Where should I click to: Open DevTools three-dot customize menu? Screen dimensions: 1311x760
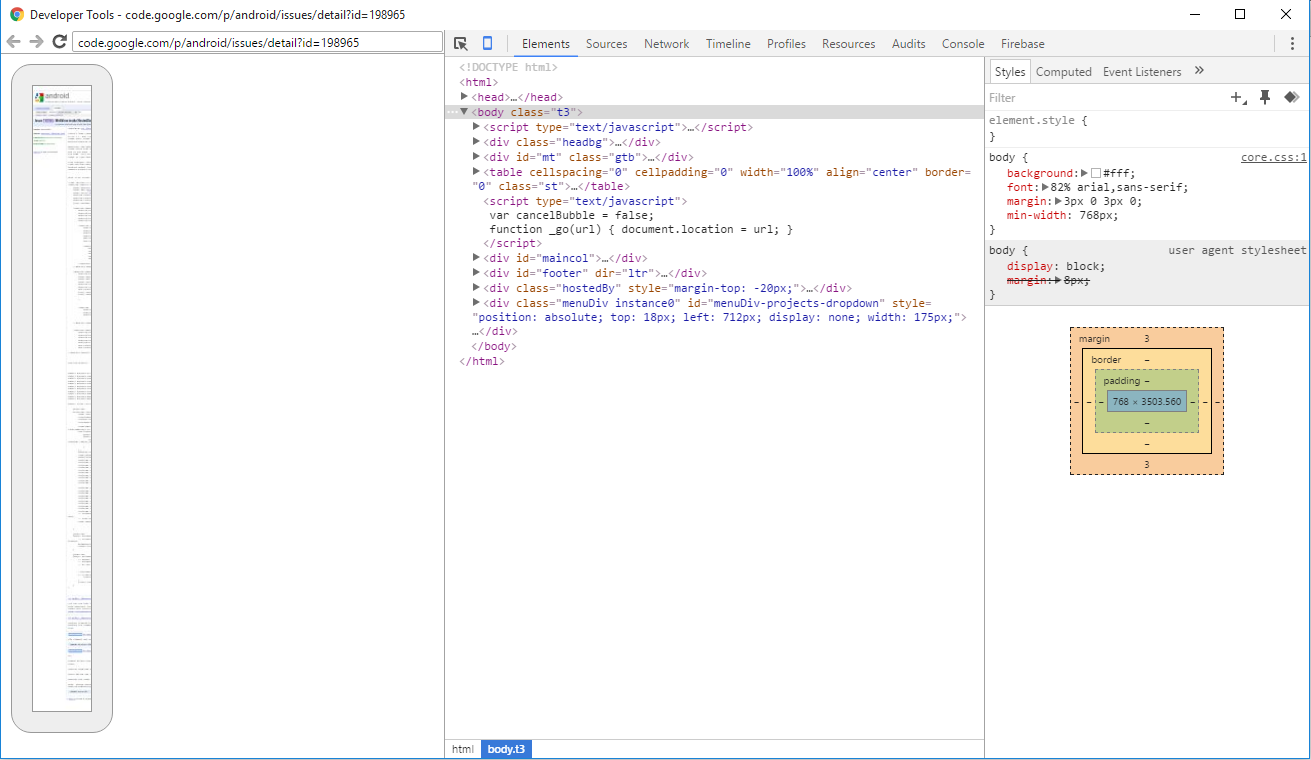(x=1293, y=44)
